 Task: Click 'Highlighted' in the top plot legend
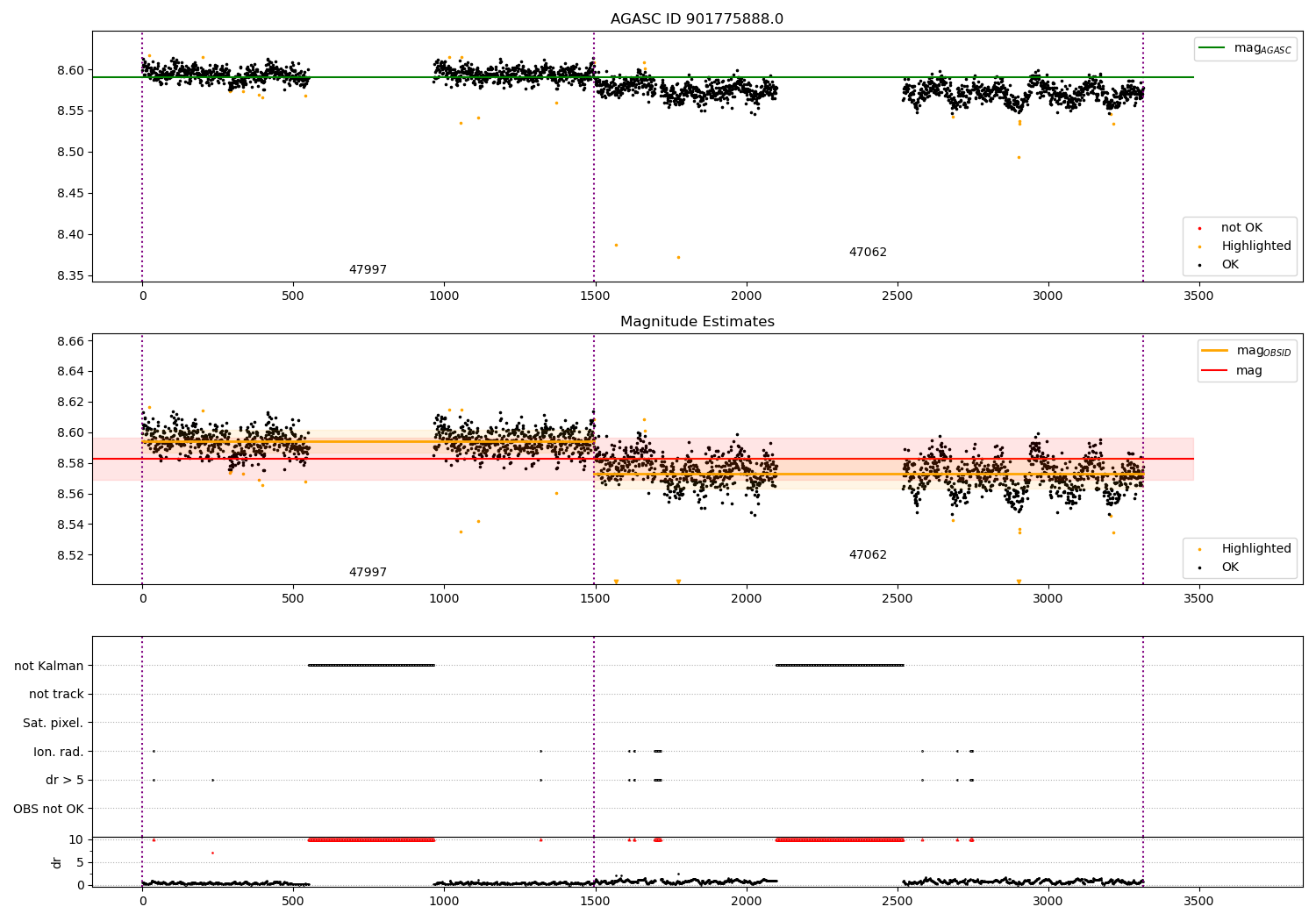click(1256, 246)
